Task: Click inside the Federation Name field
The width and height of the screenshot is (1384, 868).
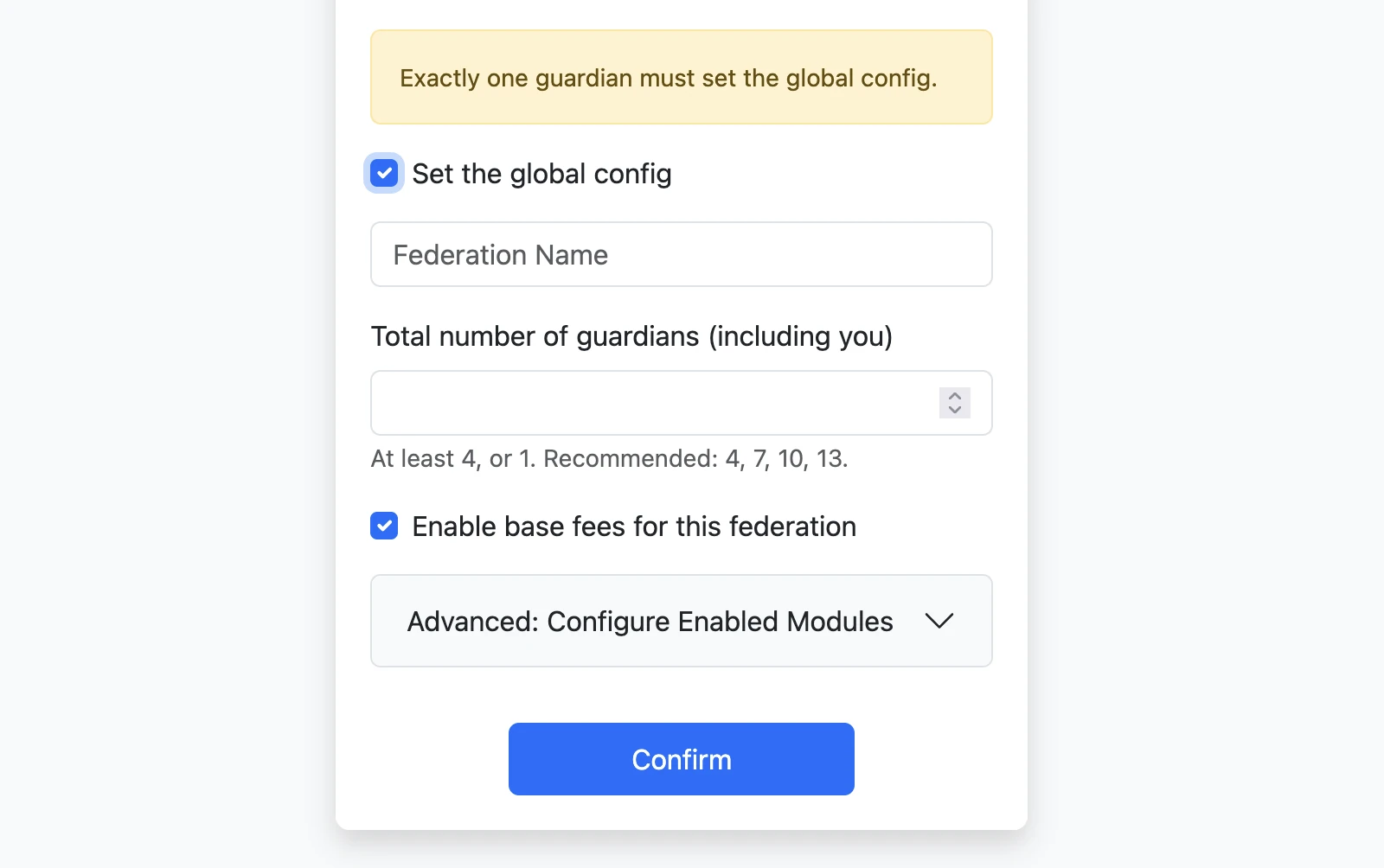Action: point(681,254)
